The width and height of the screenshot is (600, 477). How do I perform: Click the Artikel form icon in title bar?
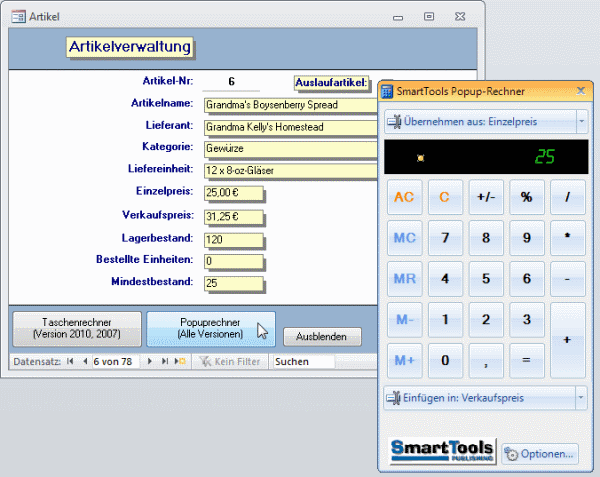18,17
